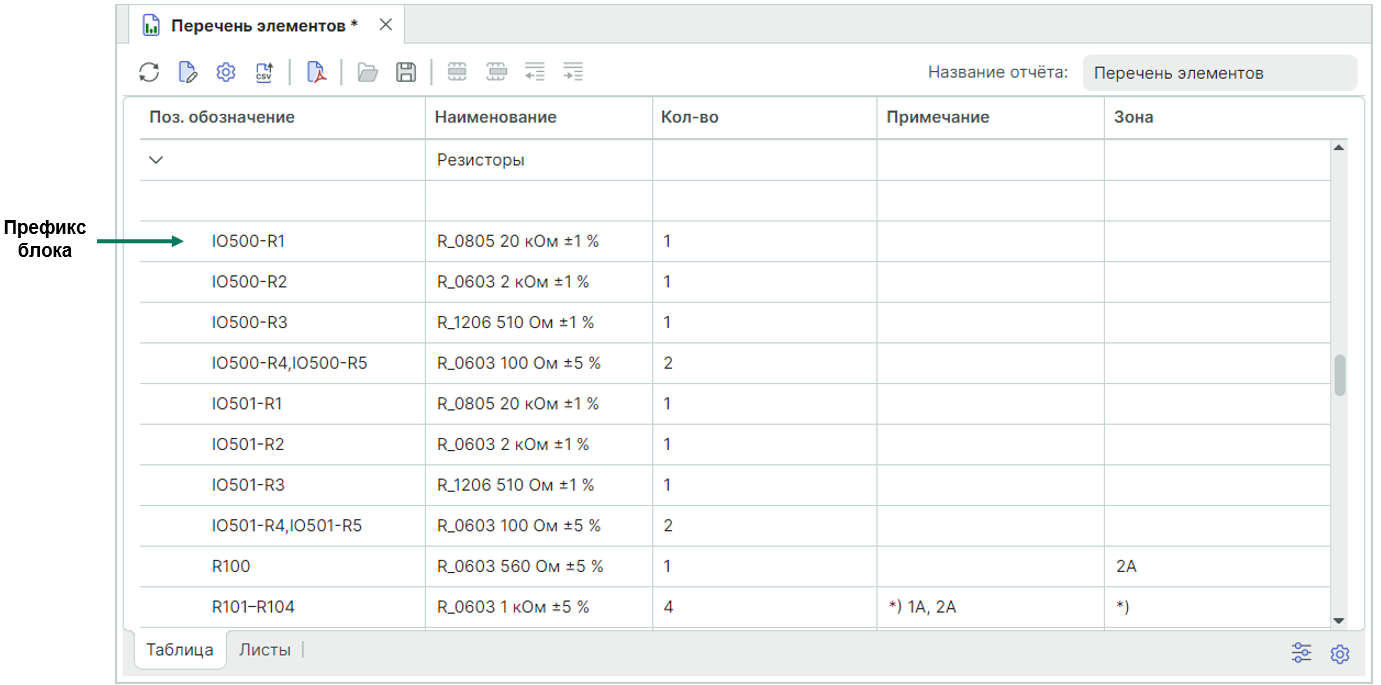The width and height of the screenshot is (1381, 685).
Task: Click the gear icon at bottom right
Action: 1340,654
